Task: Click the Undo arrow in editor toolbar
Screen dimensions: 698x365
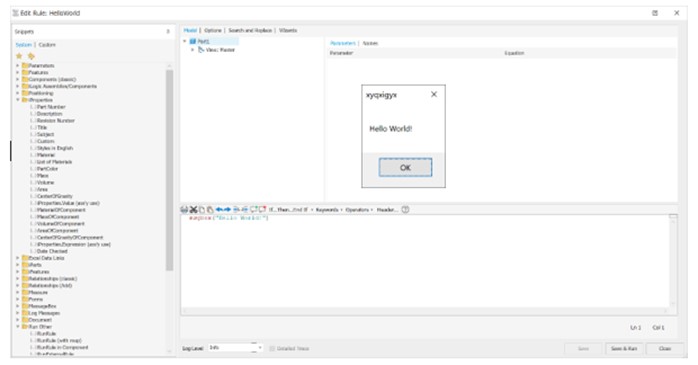Action: 219,210
